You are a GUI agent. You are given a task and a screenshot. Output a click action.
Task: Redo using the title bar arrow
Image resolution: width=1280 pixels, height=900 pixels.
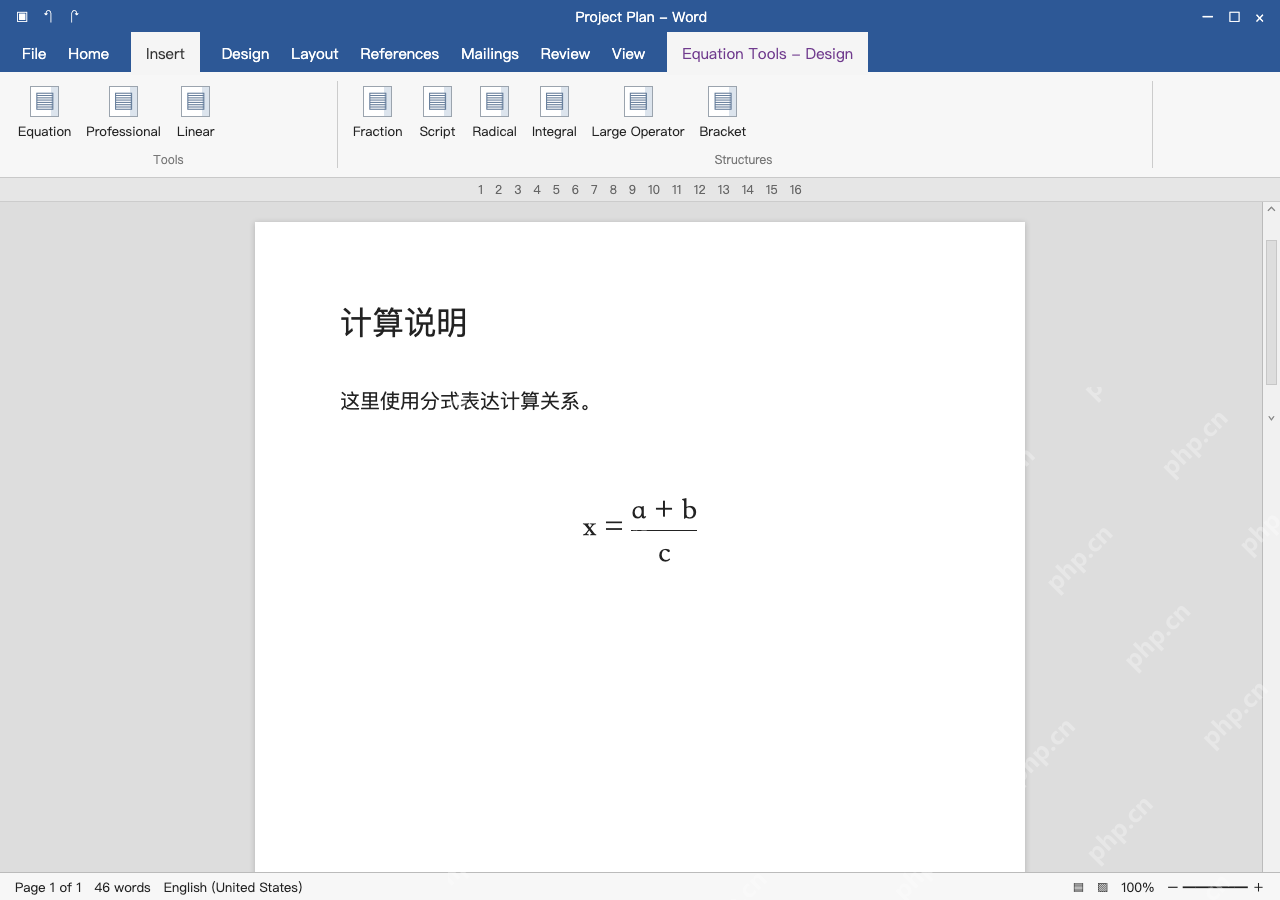click(x=74, y=17)
